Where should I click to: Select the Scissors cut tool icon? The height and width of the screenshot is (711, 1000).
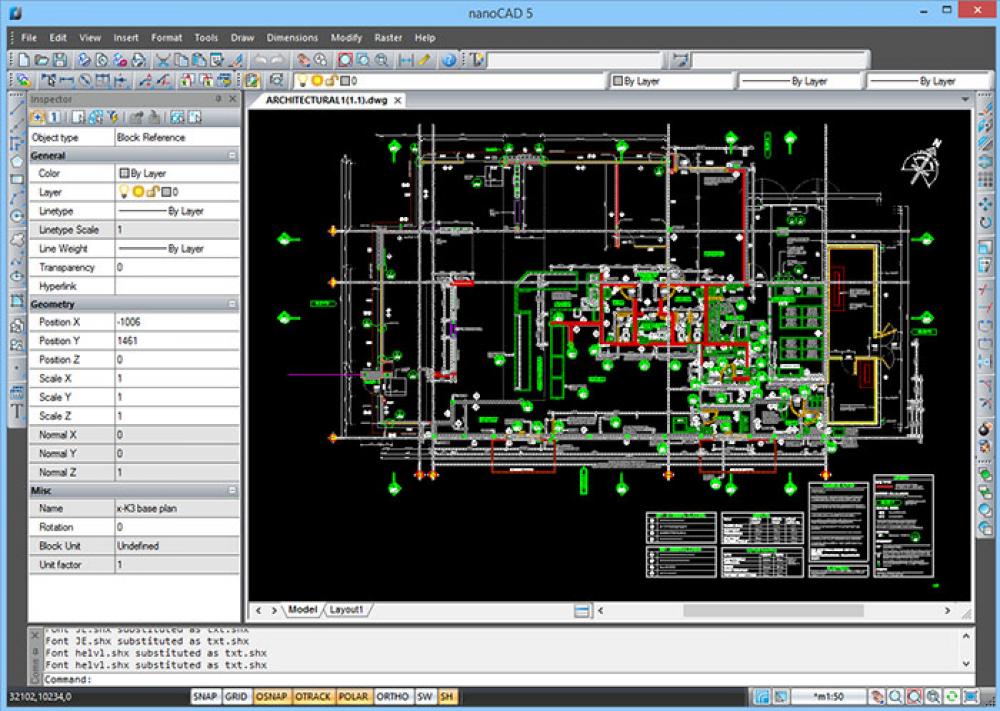162,59
